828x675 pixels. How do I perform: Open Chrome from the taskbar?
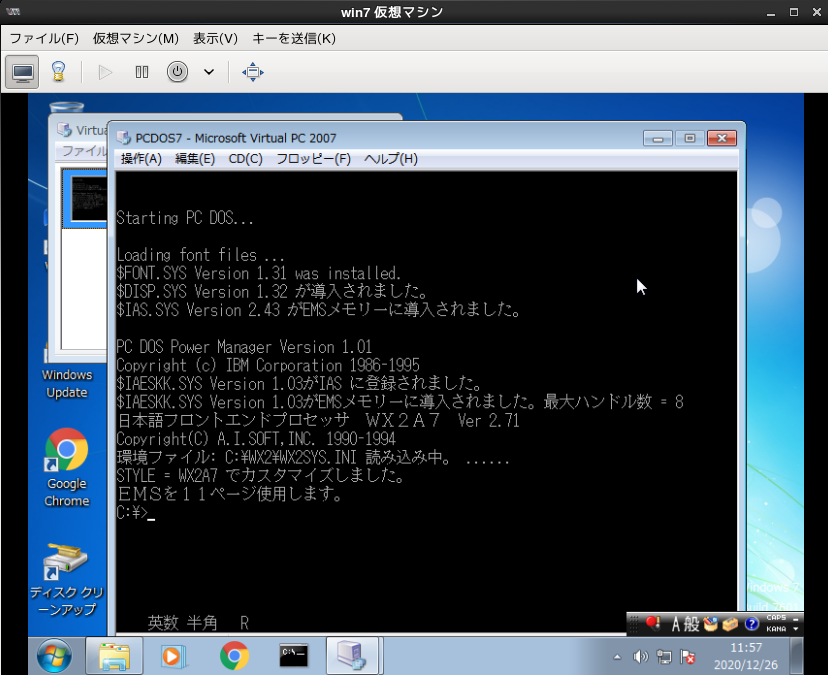(234, 656)
